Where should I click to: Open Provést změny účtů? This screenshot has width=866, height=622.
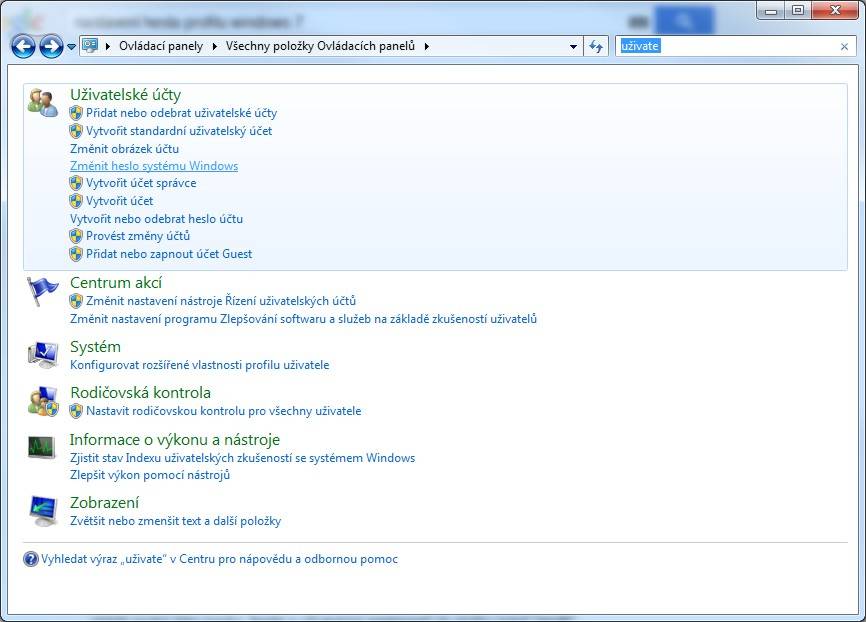point(138,236)
